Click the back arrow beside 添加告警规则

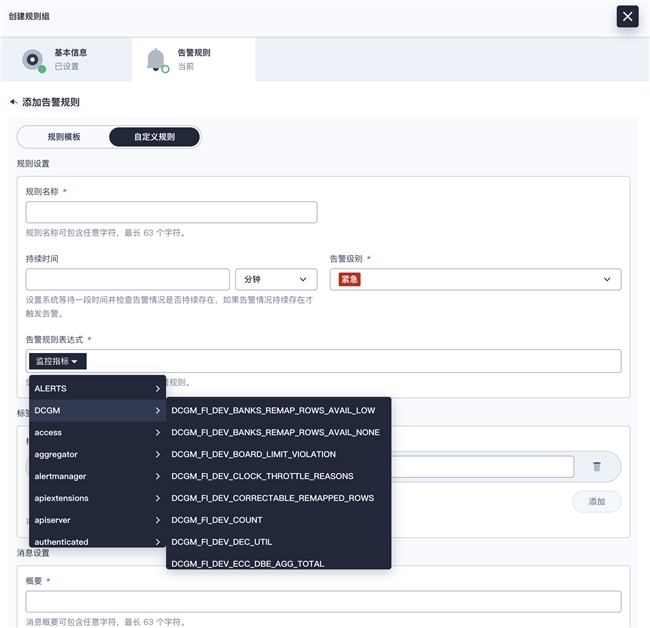click(14, 102)
